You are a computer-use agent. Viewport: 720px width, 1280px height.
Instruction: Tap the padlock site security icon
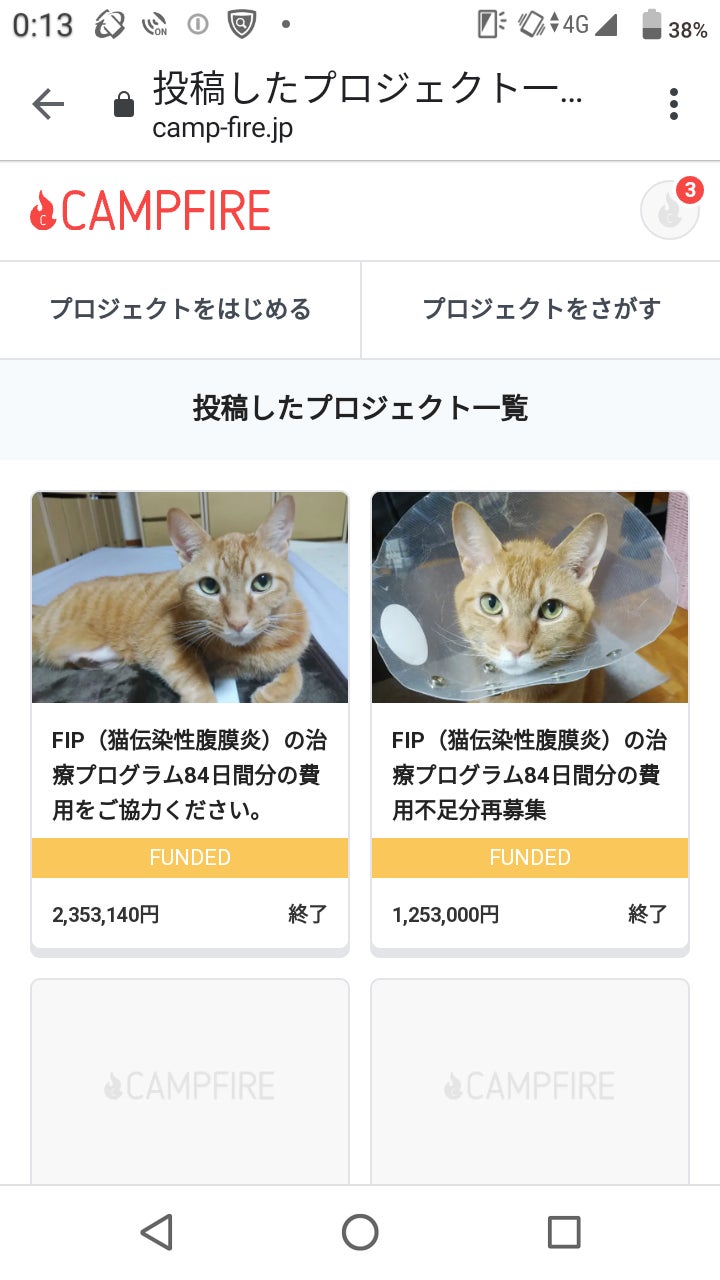coord(124,105)
